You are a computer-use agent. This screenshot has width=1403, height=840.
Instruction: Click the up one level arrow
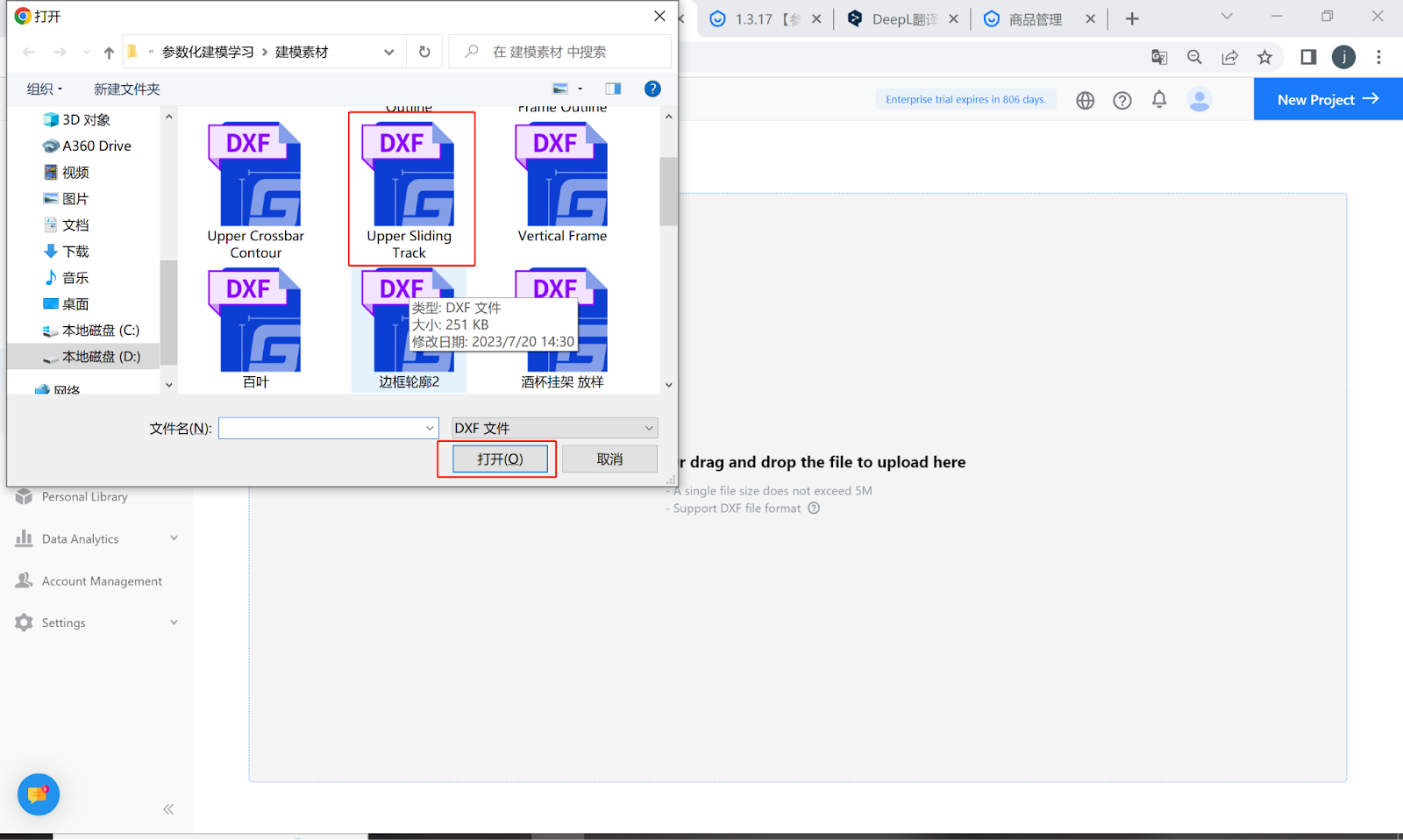(x=109, y=53)
